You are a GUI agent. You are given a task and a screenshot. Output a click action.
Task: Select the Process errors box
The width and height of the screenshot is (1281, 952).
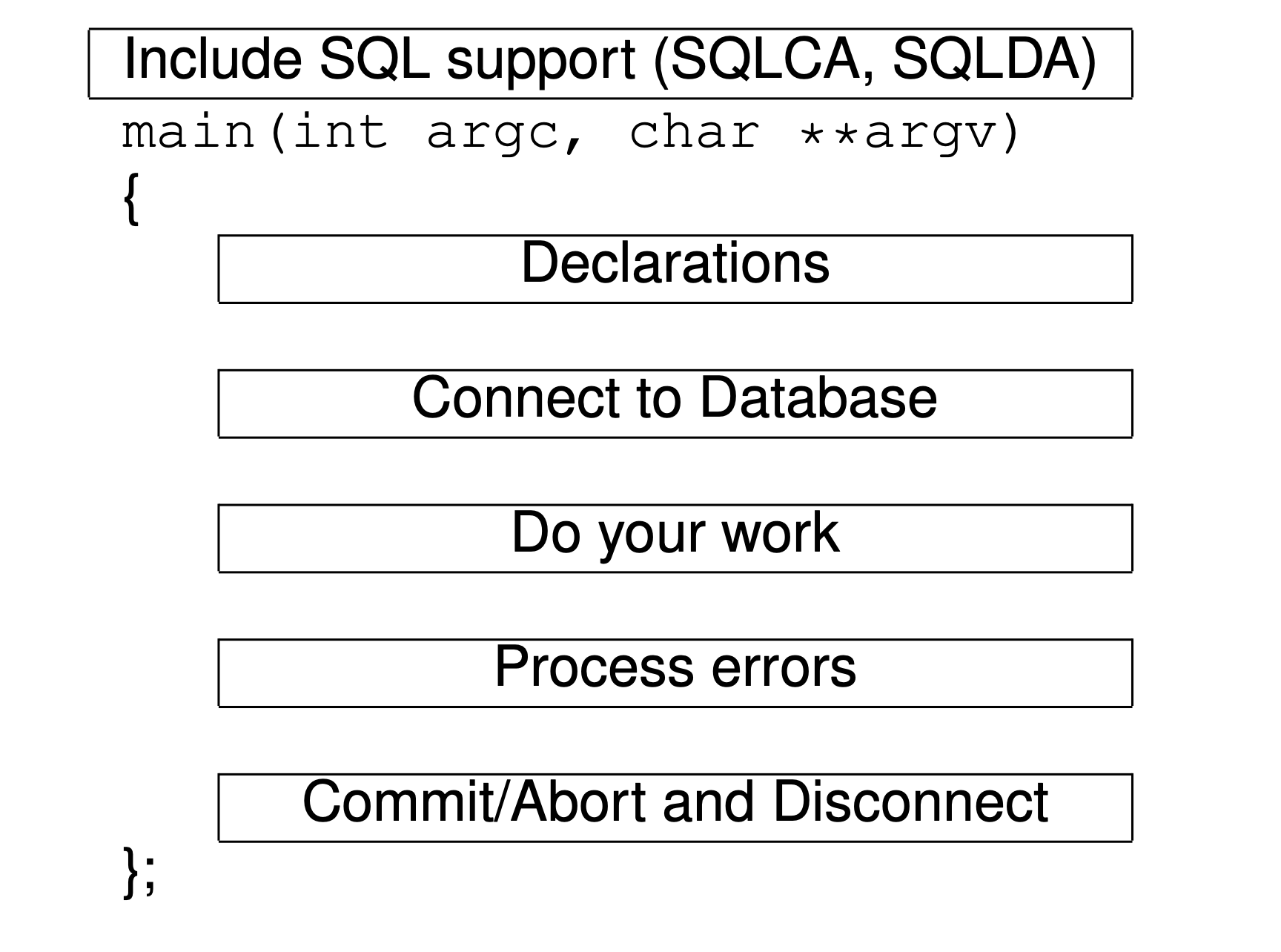coord(675,672)
